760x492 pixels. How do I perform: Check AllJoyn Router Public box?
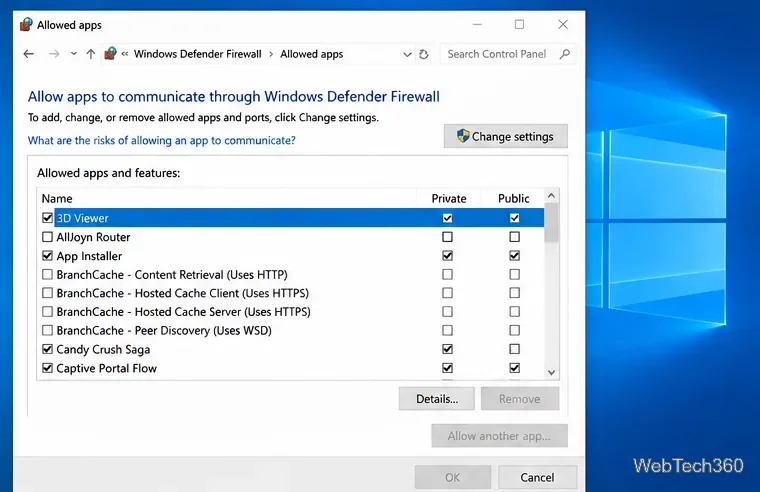(515, 237)
